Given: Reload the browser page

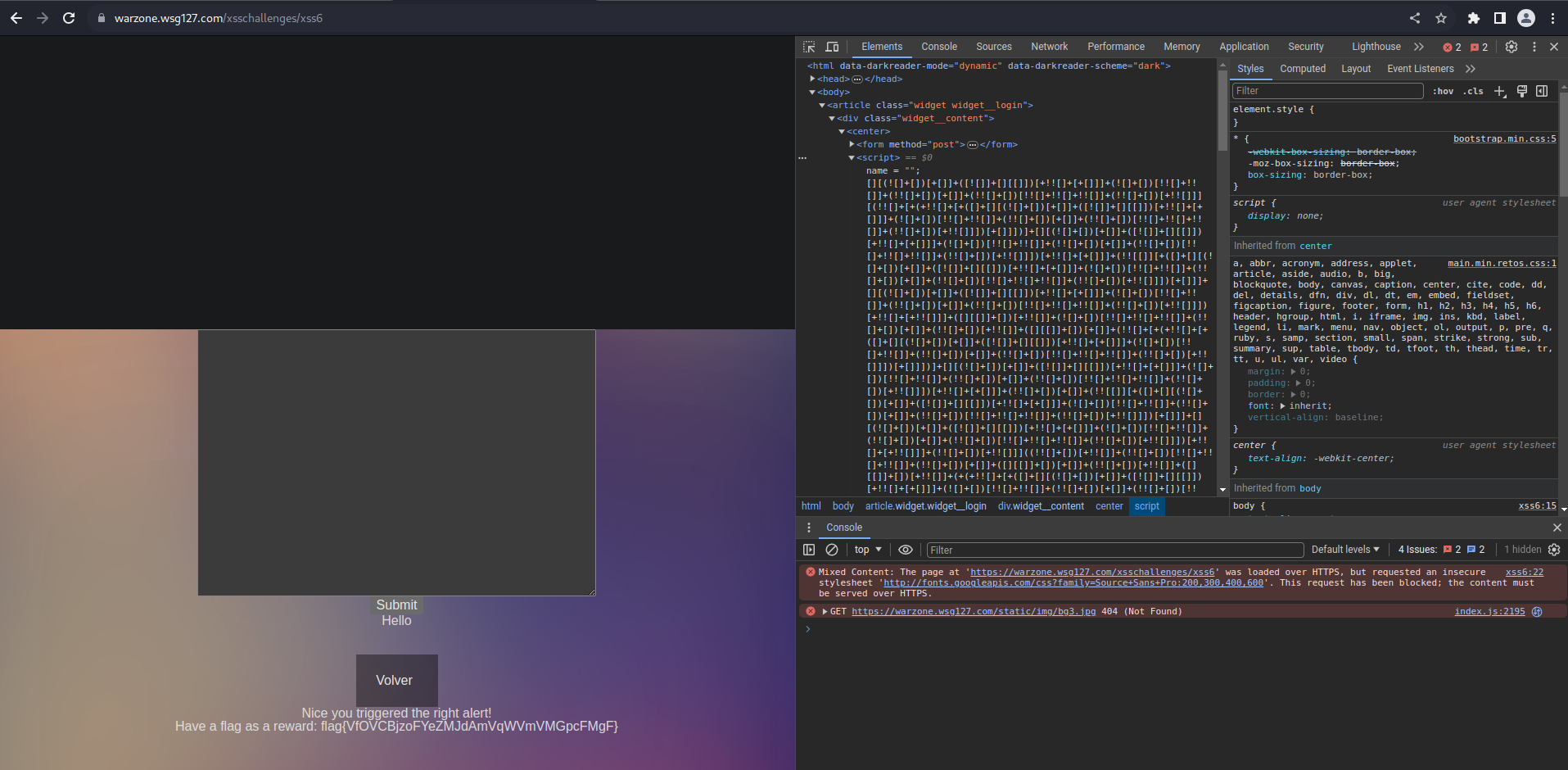Looking at the screenshot, I should [69, 18].
